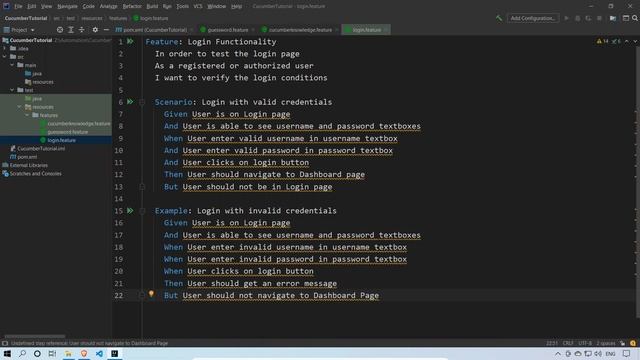Click features breadcrumb in navigation bar
The width and height of the screenshot is (640, 360).
tap(118, 18)
